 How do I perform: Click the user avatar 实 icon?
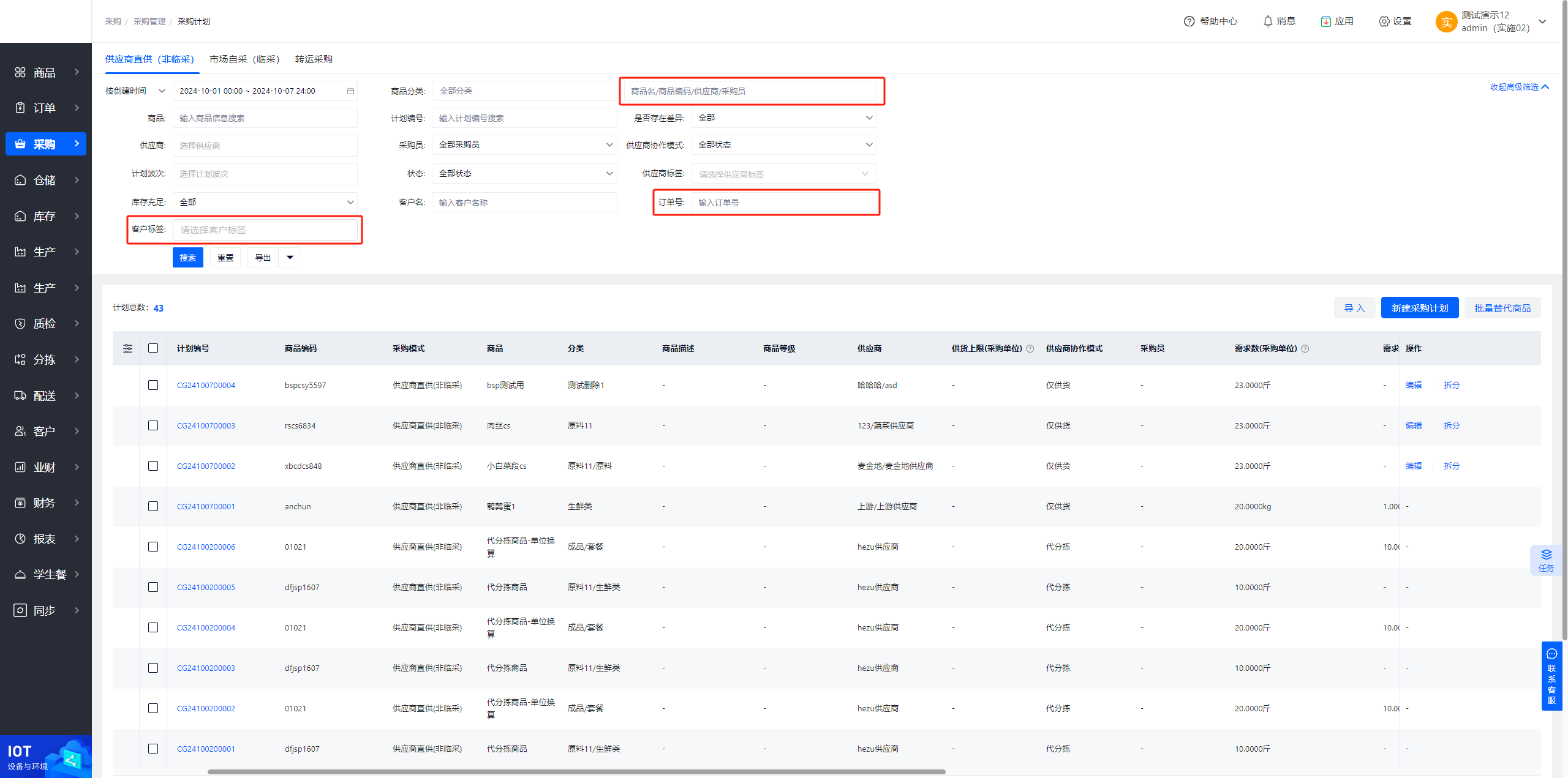(x=1446, y=22)
